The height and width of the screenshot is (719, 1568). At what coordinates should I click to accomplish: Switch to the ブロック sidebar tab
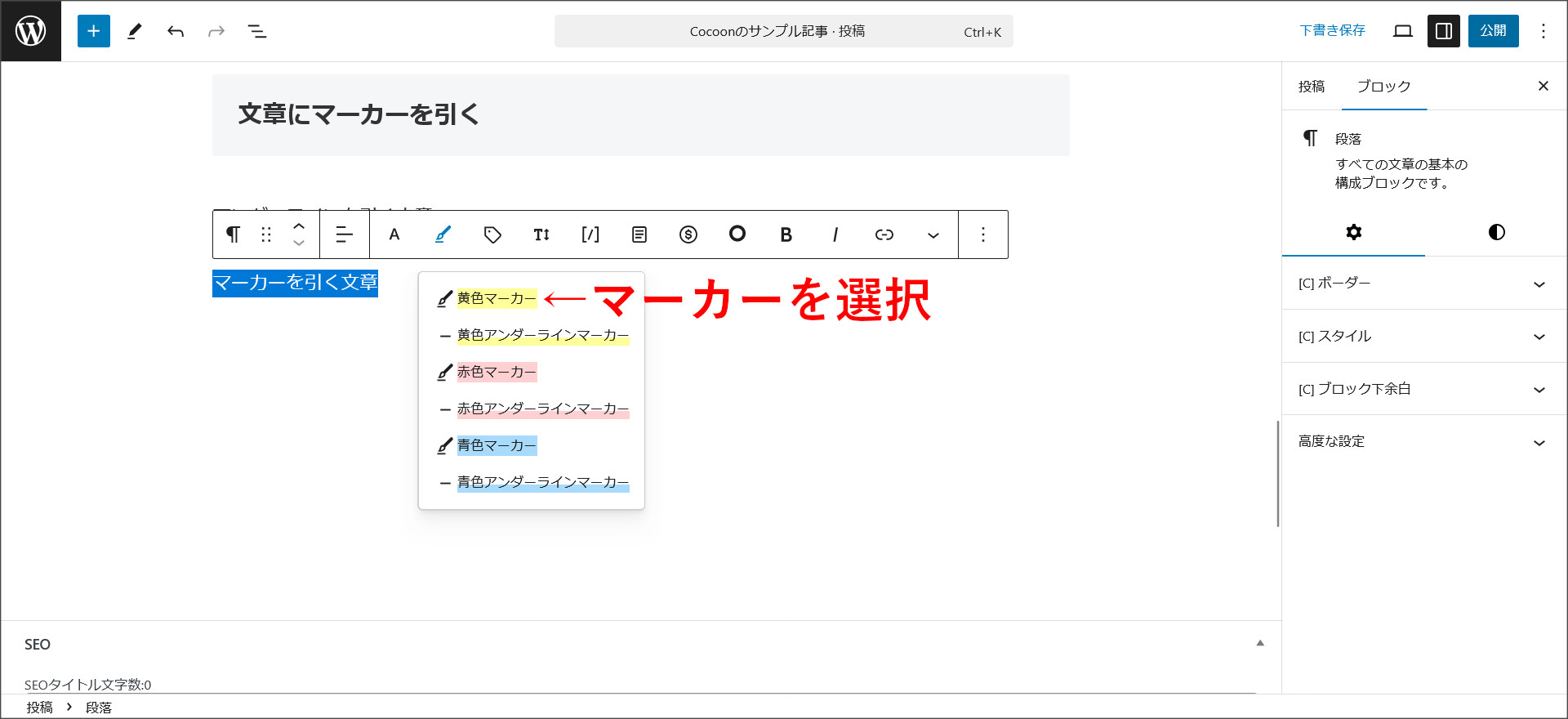click(1384, 87)
